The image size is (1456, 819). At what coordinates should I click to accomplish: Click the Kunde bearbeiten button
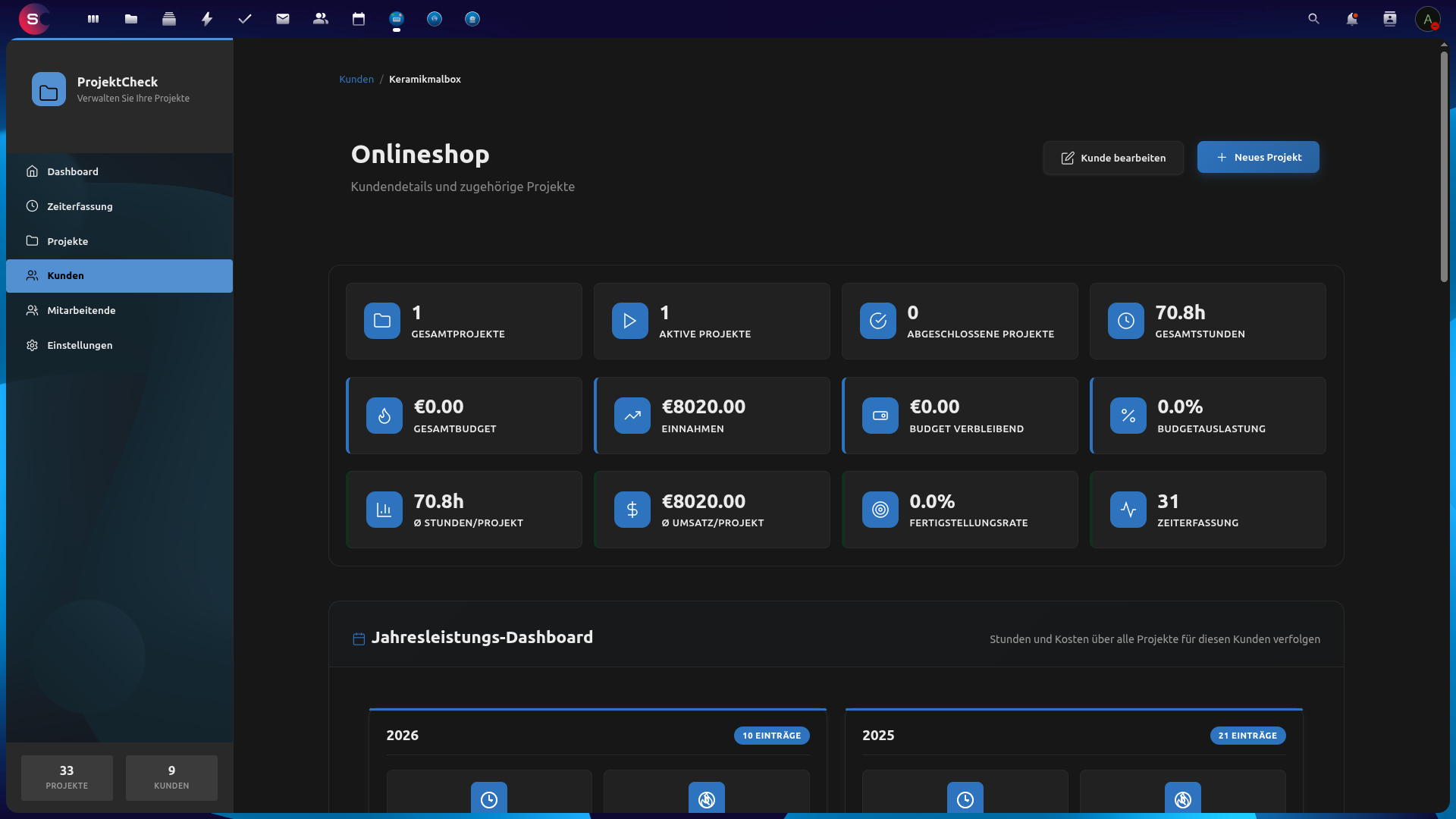[x=1113, y=158]
